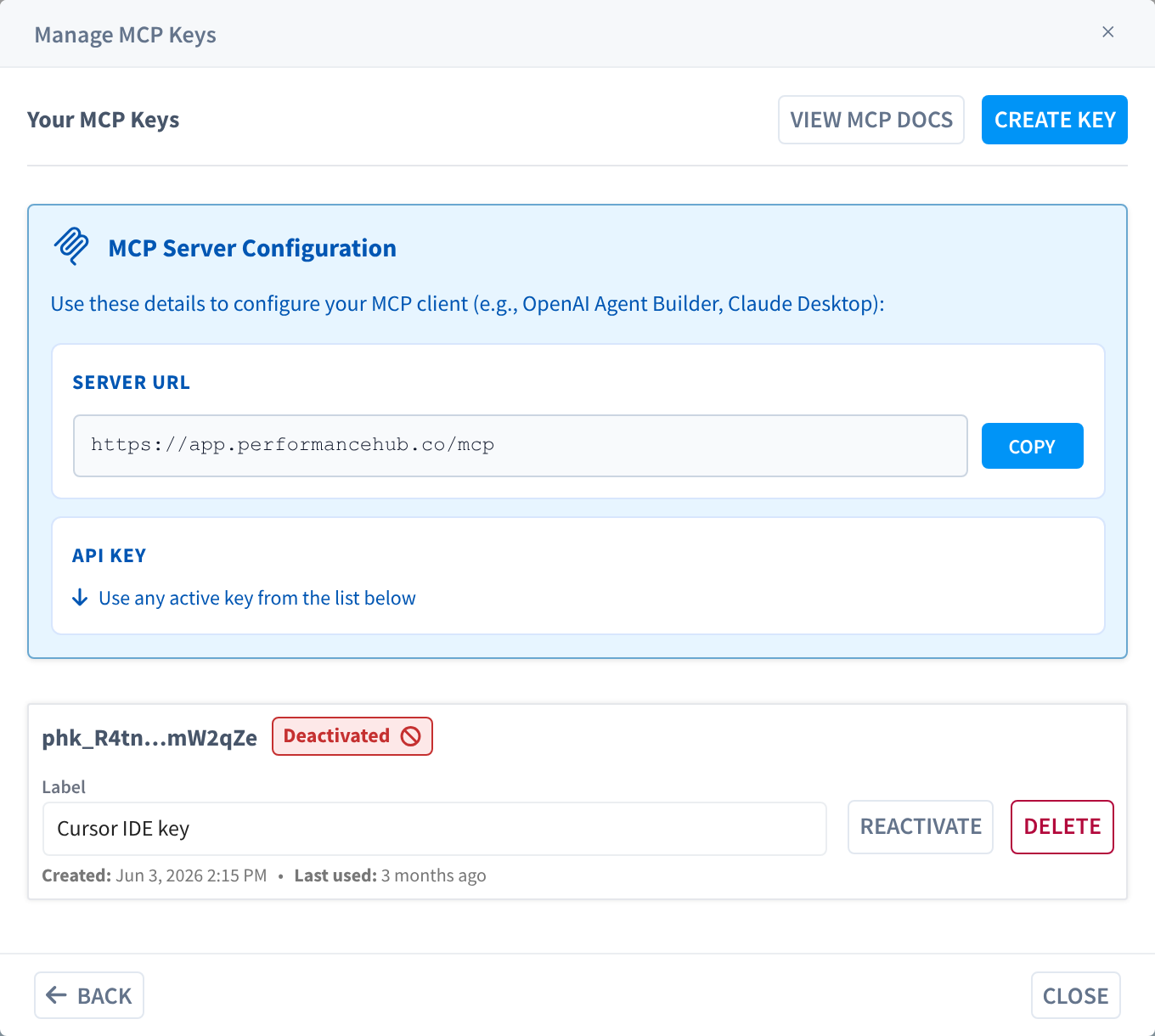Click the Your MCP Keys heading

[104, 120]
